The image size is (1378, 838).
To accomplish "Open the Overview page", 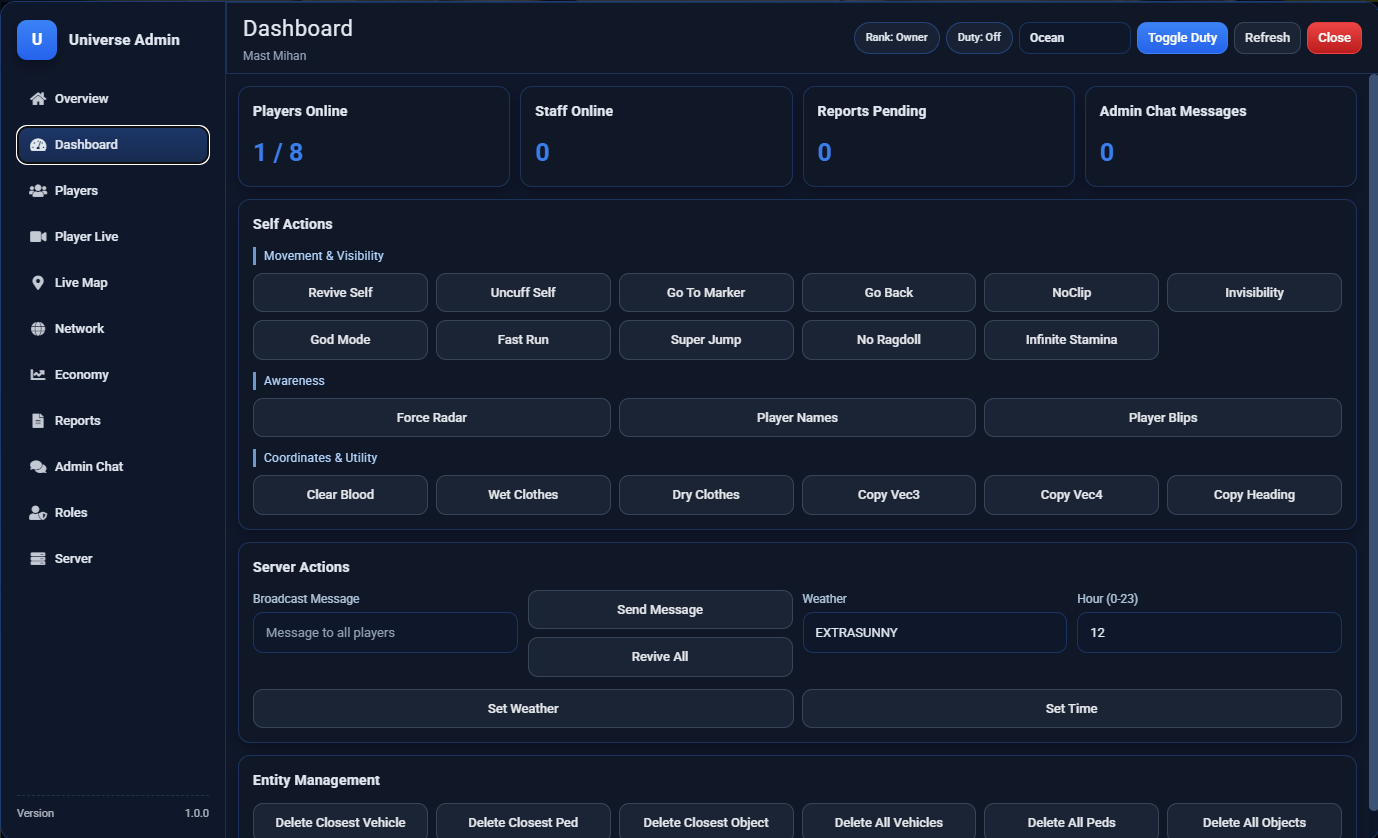I will [x=113, y=99].
